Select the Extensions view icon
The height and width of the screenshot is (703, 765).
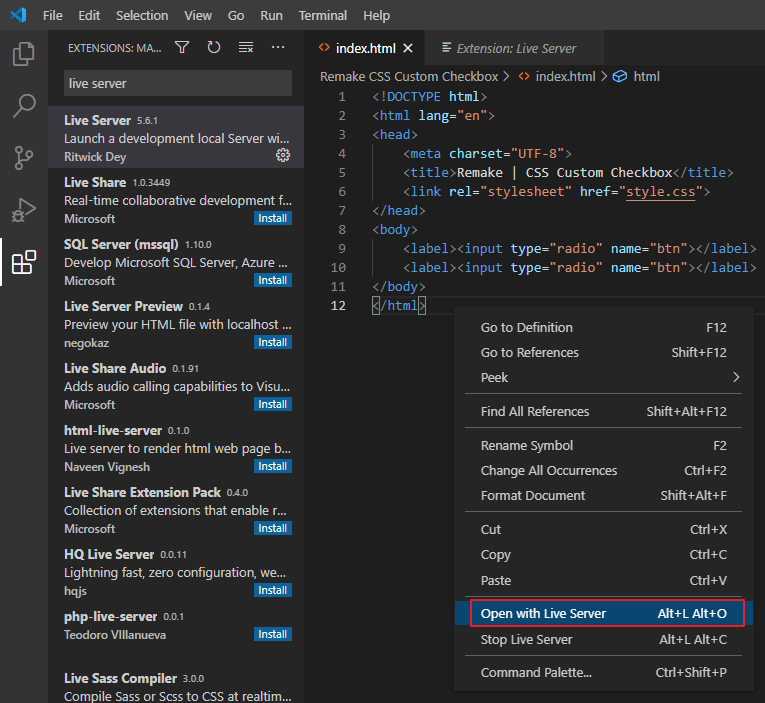(23, 262)
